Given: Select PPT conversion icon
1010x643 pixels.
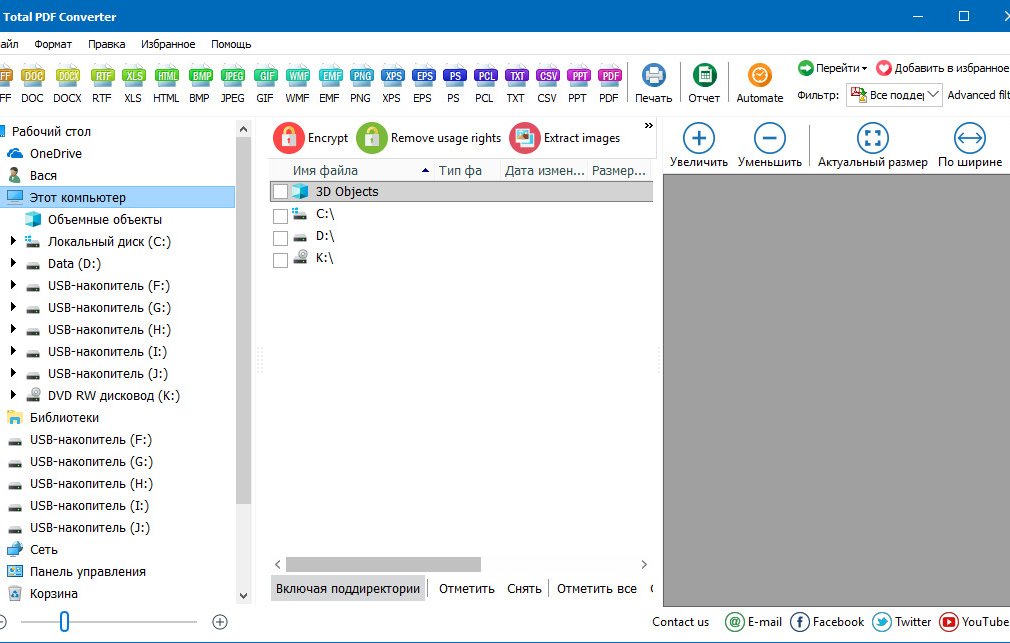Looking at the screenshot, I should point(578,84).
